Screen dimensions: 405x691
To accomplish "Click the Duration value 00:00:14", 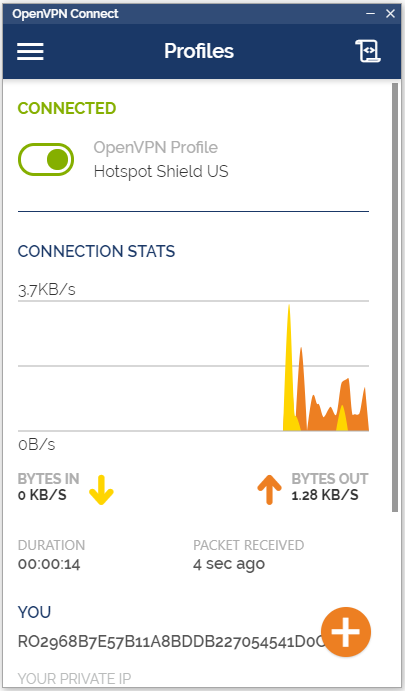I will click(49, 564).
